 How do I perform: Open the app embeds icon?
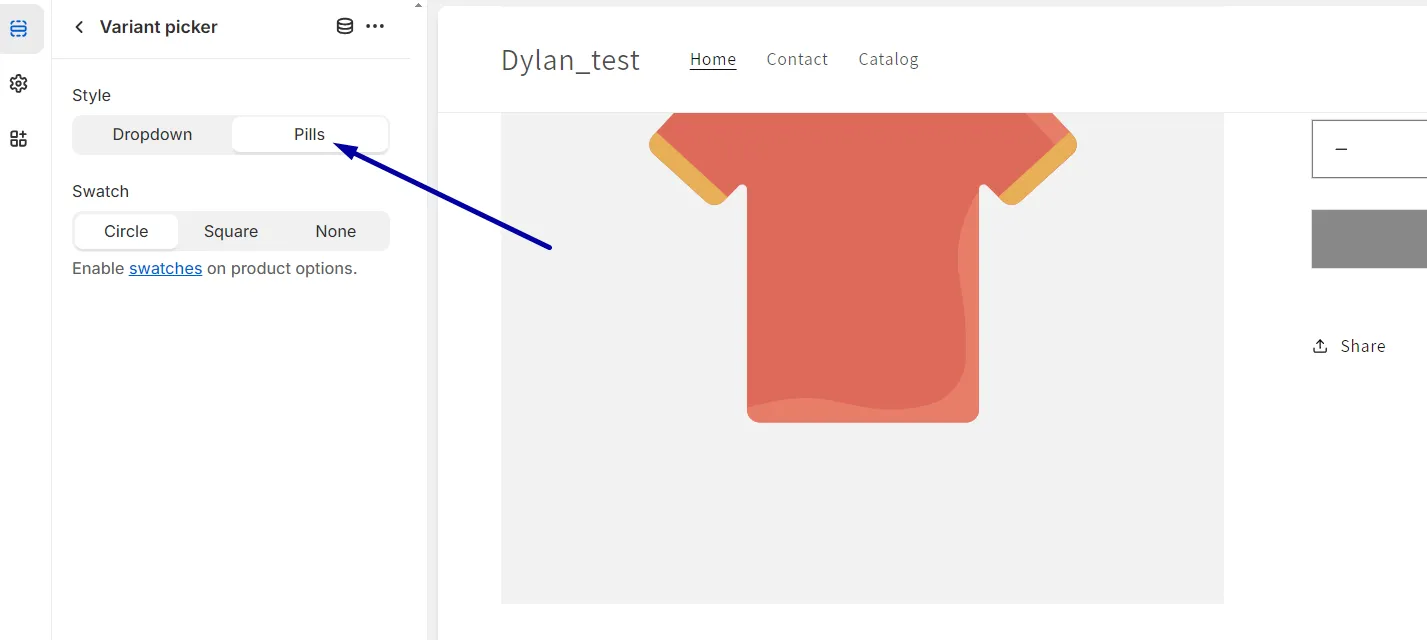click(x=19, y=139)
